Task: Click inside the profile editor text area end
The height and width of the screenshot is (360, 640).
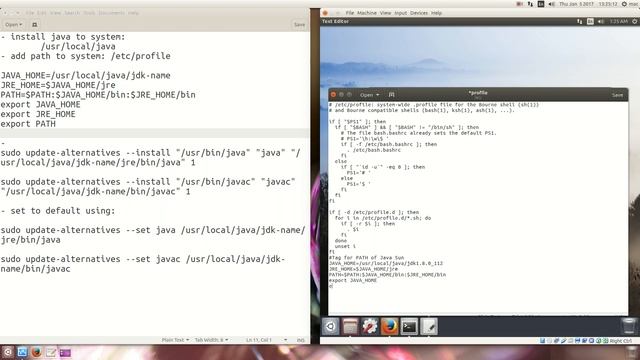Action: [332, 286]
